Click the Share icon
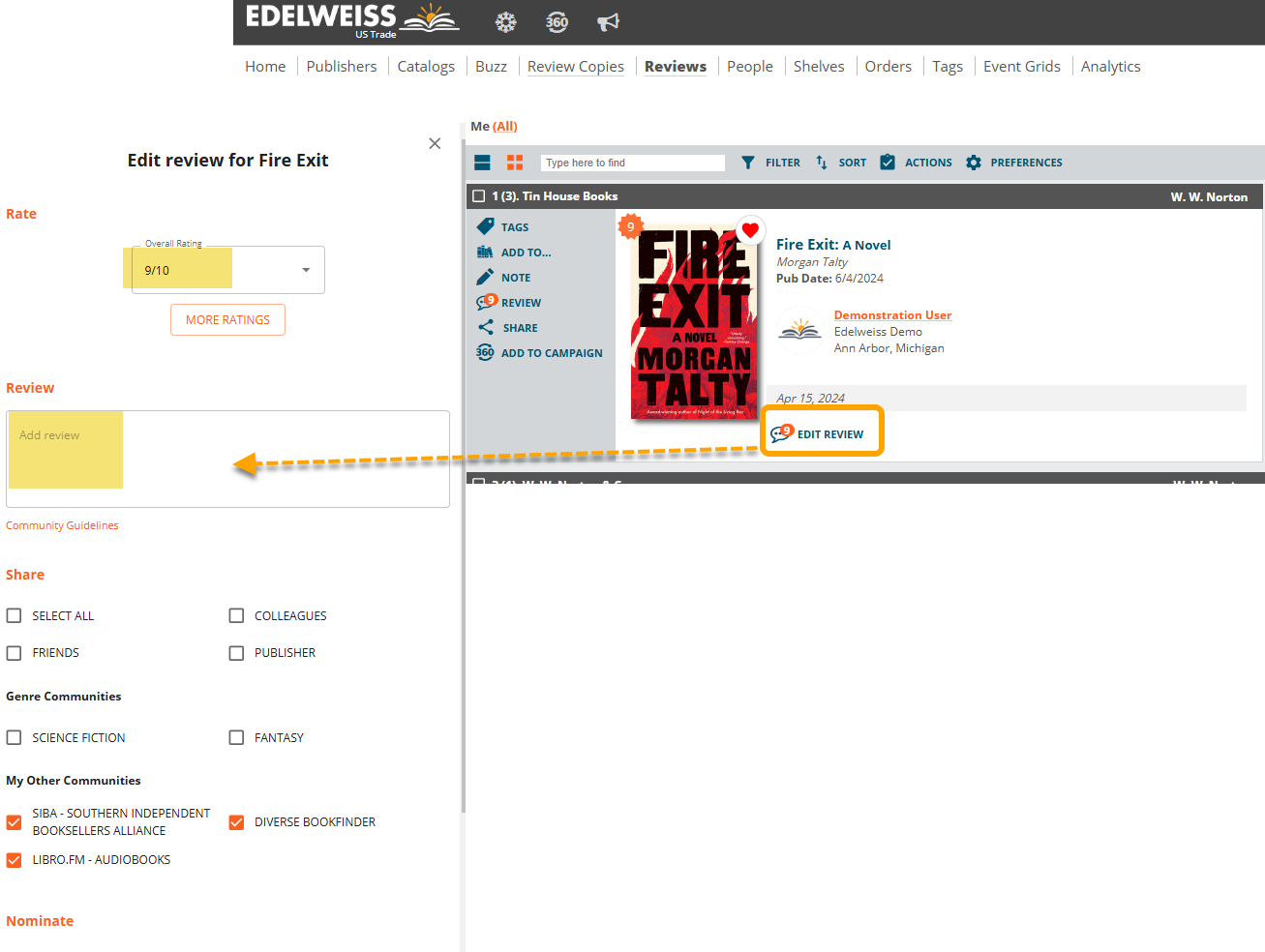1265x952 pixels. tap(486, 327)
